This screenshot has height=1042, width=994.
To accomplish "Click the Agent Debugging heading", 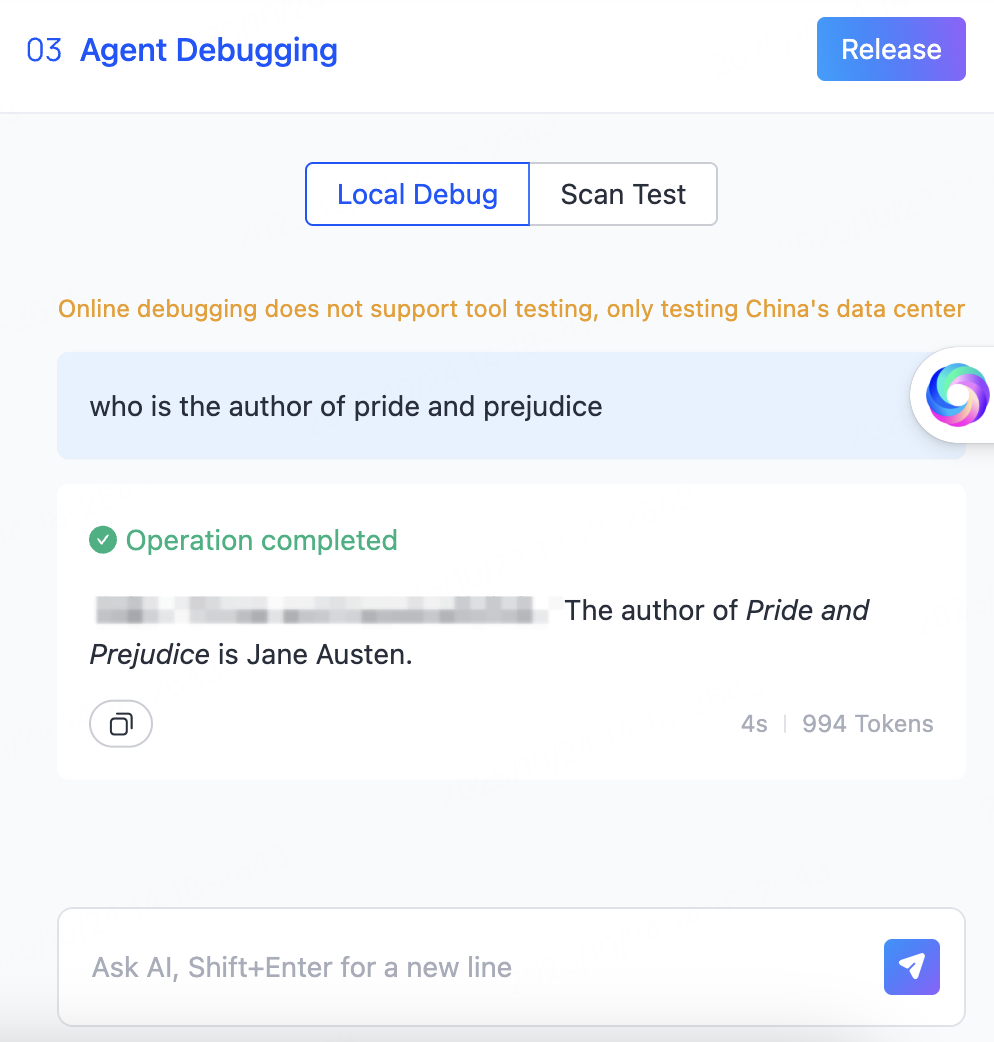I will [x=209, y=50].
